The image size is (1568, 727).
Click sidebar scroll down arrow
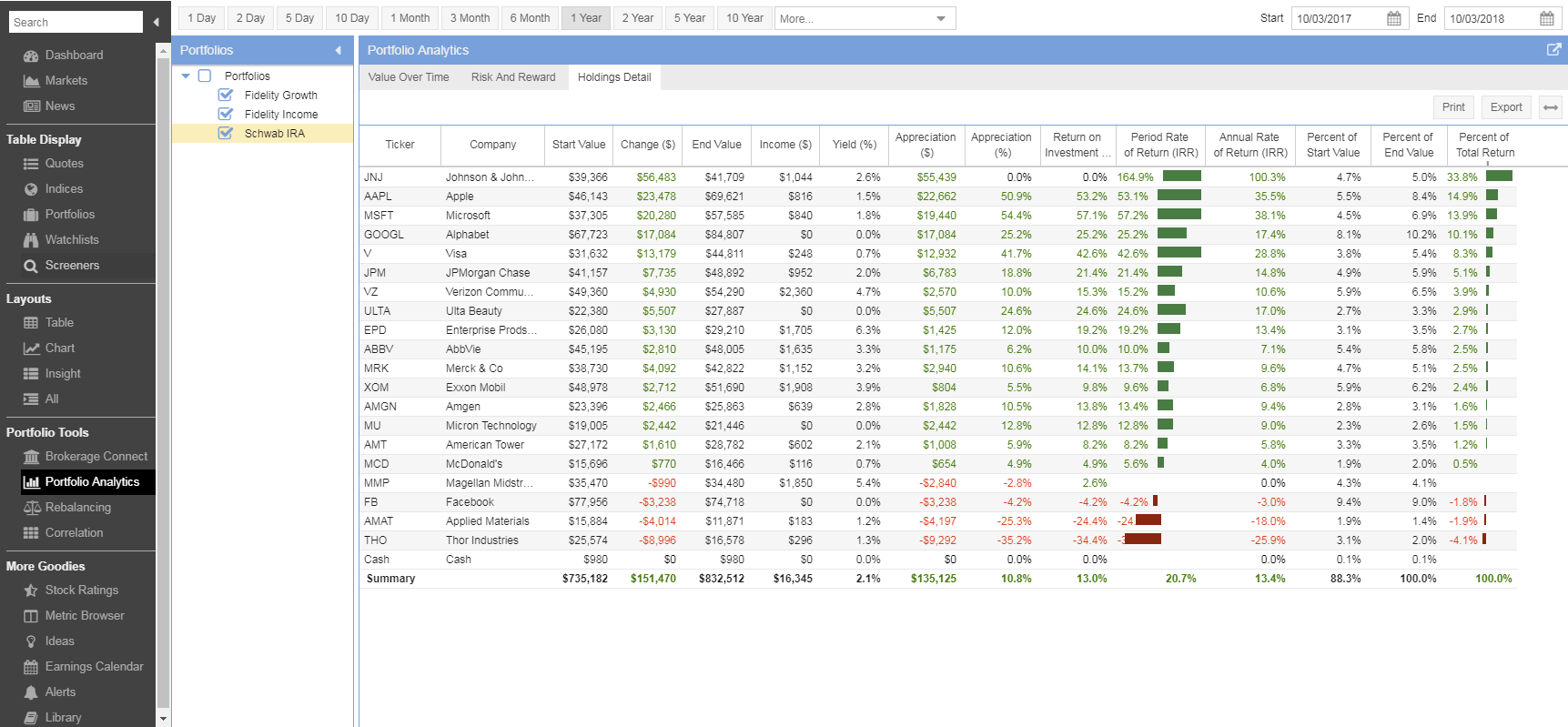pyautogui.click(x=163, y=719)
